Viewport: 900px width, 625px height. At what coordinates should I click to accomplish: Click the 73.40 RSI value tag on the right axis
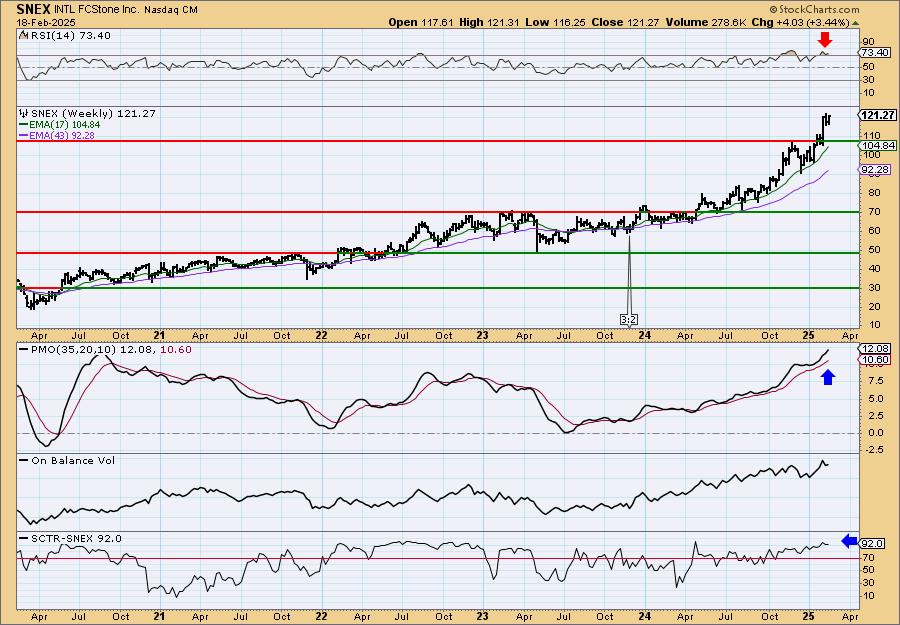pos(875,53)
